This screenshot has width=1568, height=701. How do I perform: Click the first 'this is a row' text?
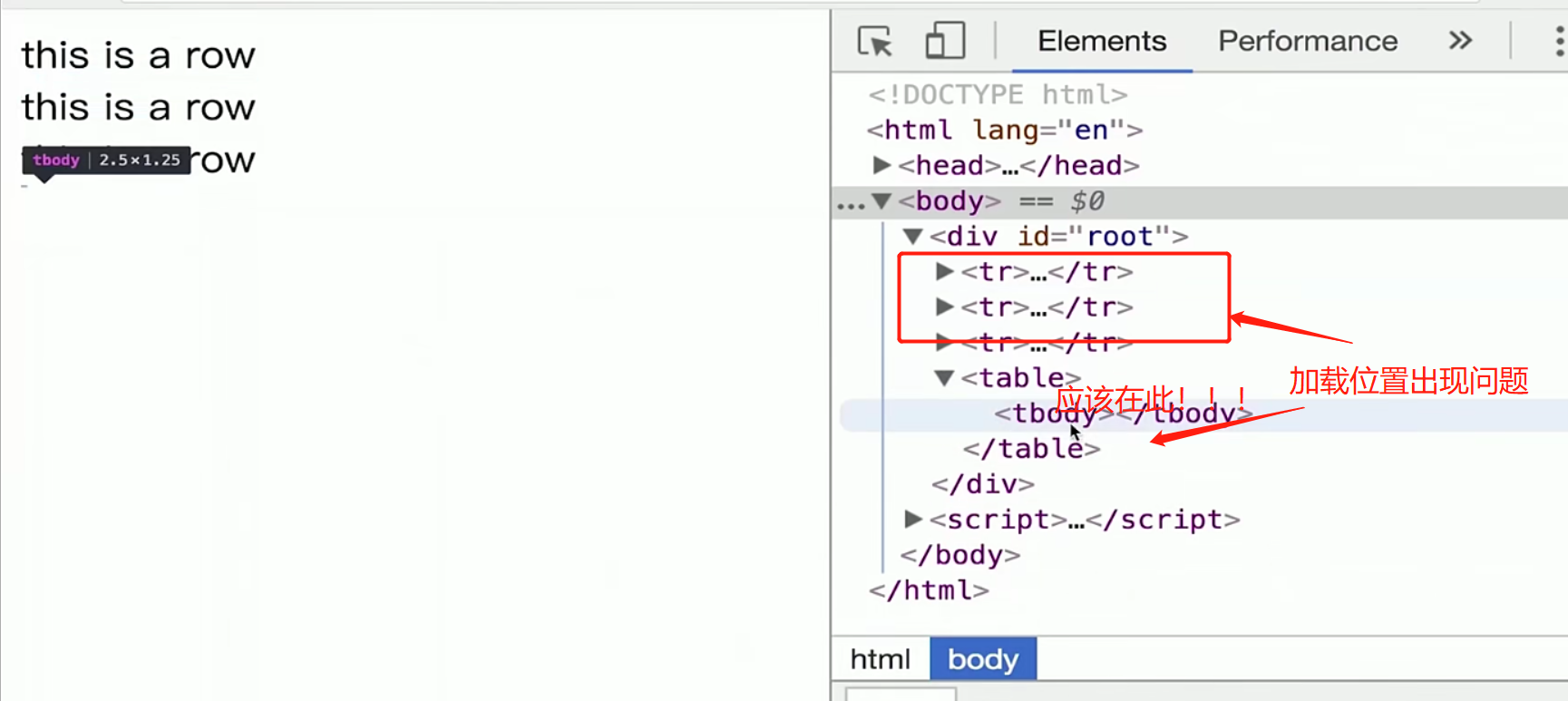[x=139, y=55]
